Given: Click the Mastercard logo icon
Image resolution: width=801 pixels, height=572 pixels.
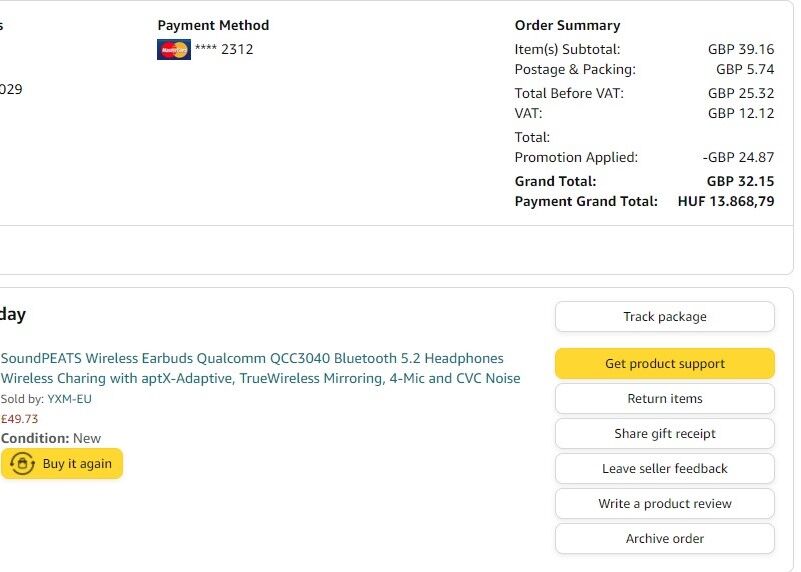Looking at the screenshot, I should coord(174,49).
